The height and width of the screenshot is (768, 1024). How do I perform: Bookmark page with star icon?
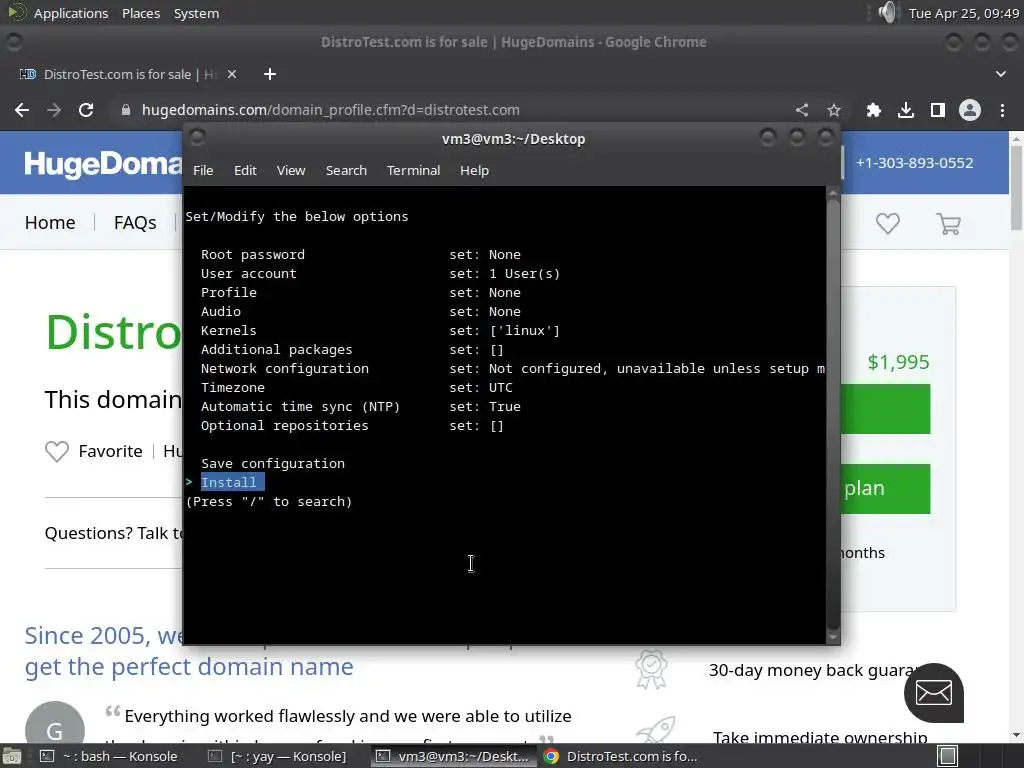click(834, 110)
